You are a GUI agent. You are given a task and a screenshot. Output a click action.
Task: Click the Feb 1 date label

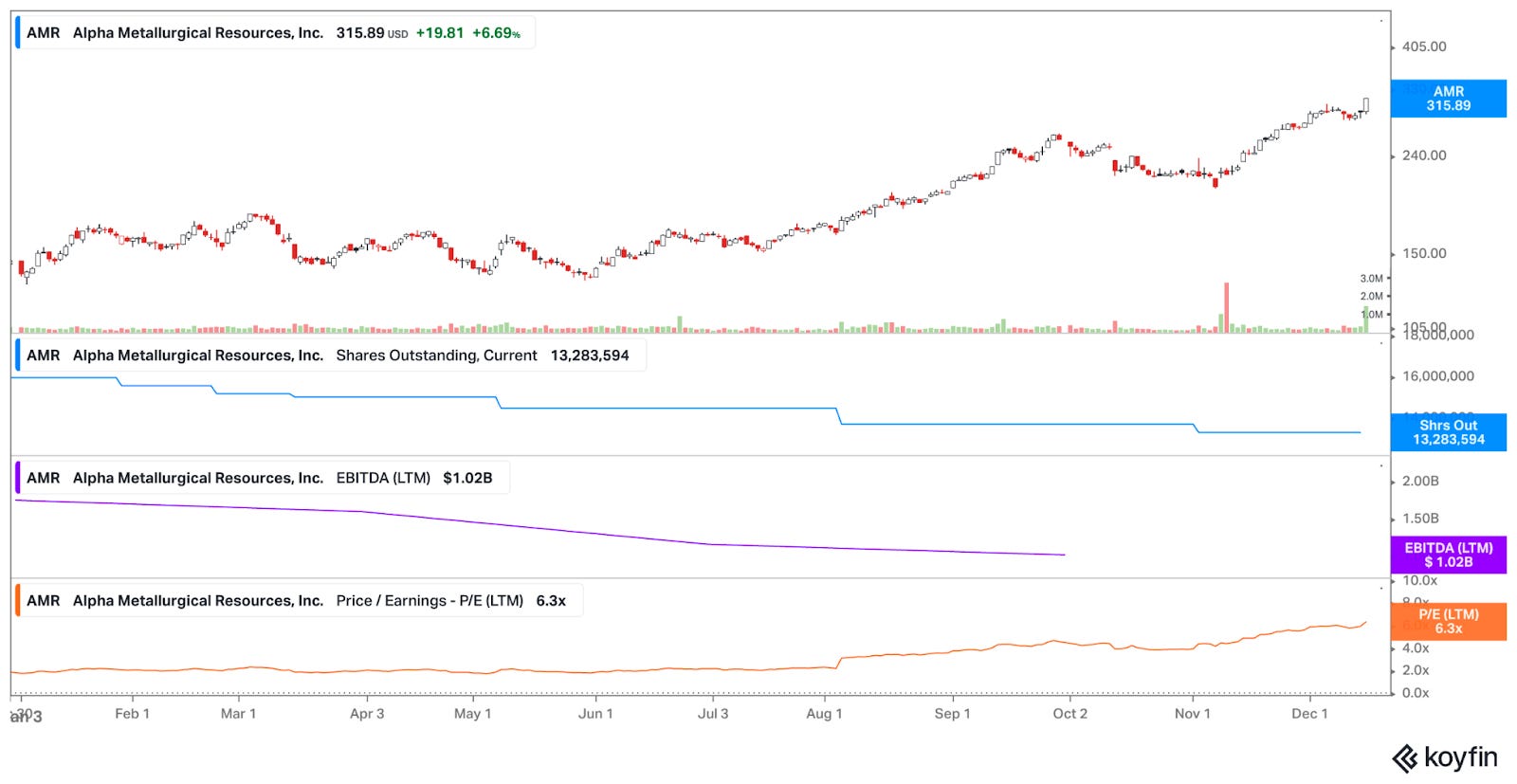pyautogui.click(x=132, y=714)
